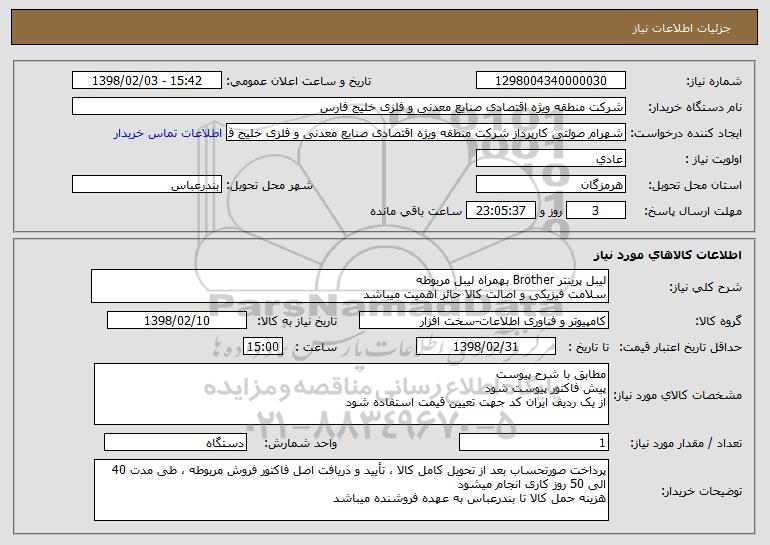Viewport: 770px width, 545px height.
Task: Click the label استان محل تحویل
Action: click(x=695, y=185)
